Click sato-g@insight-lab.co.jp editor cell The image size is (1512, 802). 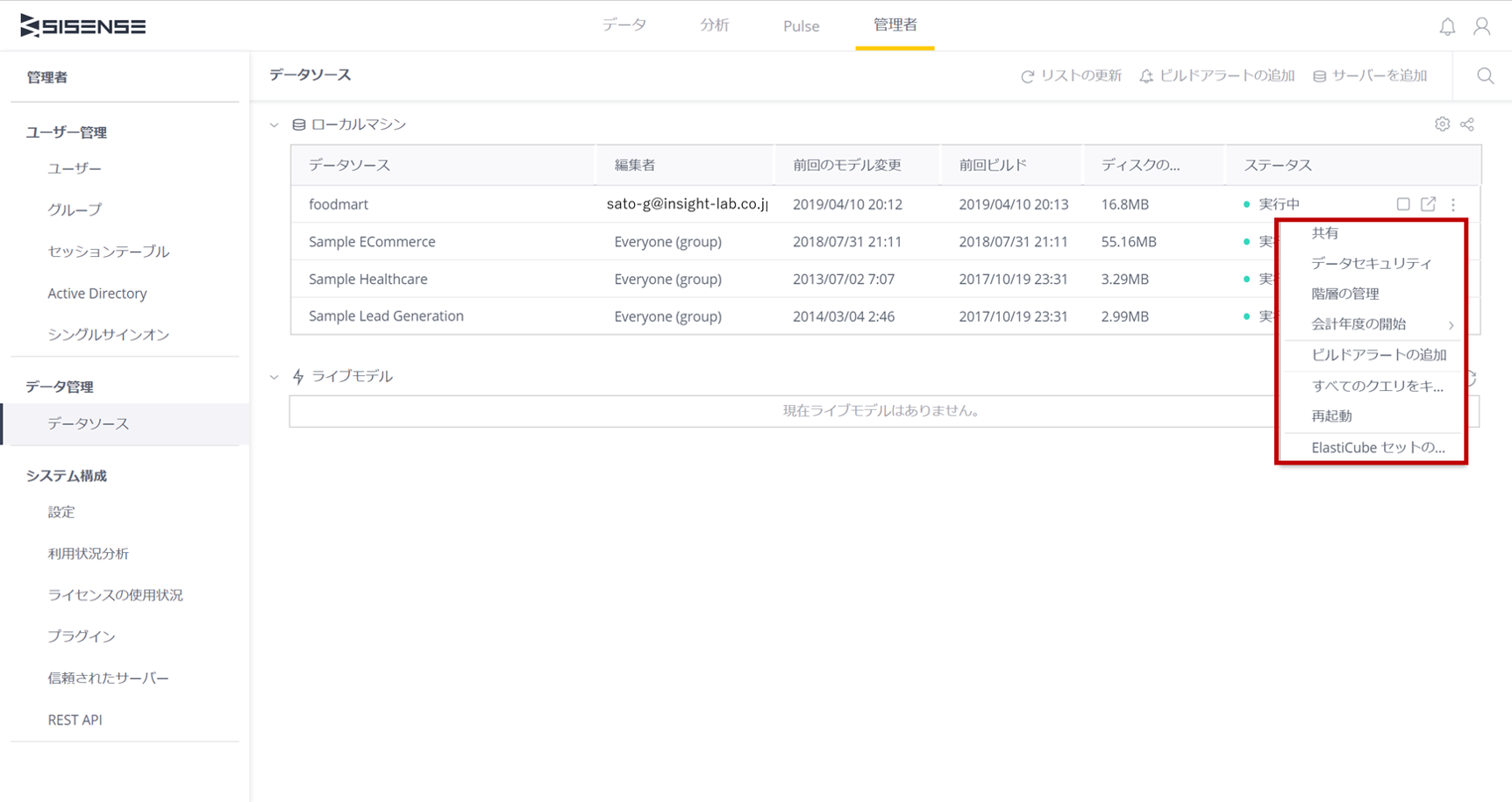[688, 204]
